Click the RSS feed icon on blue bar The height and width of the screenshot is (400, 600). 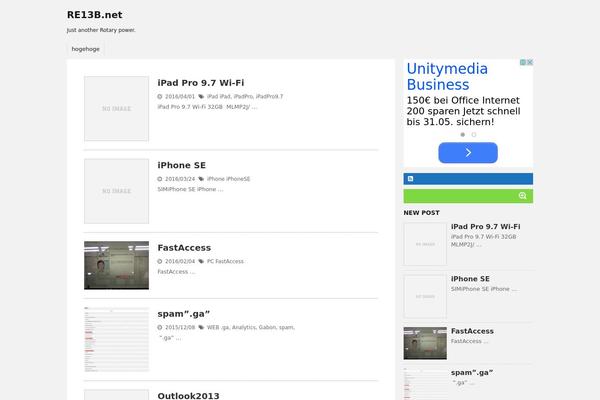coord(411,179)
